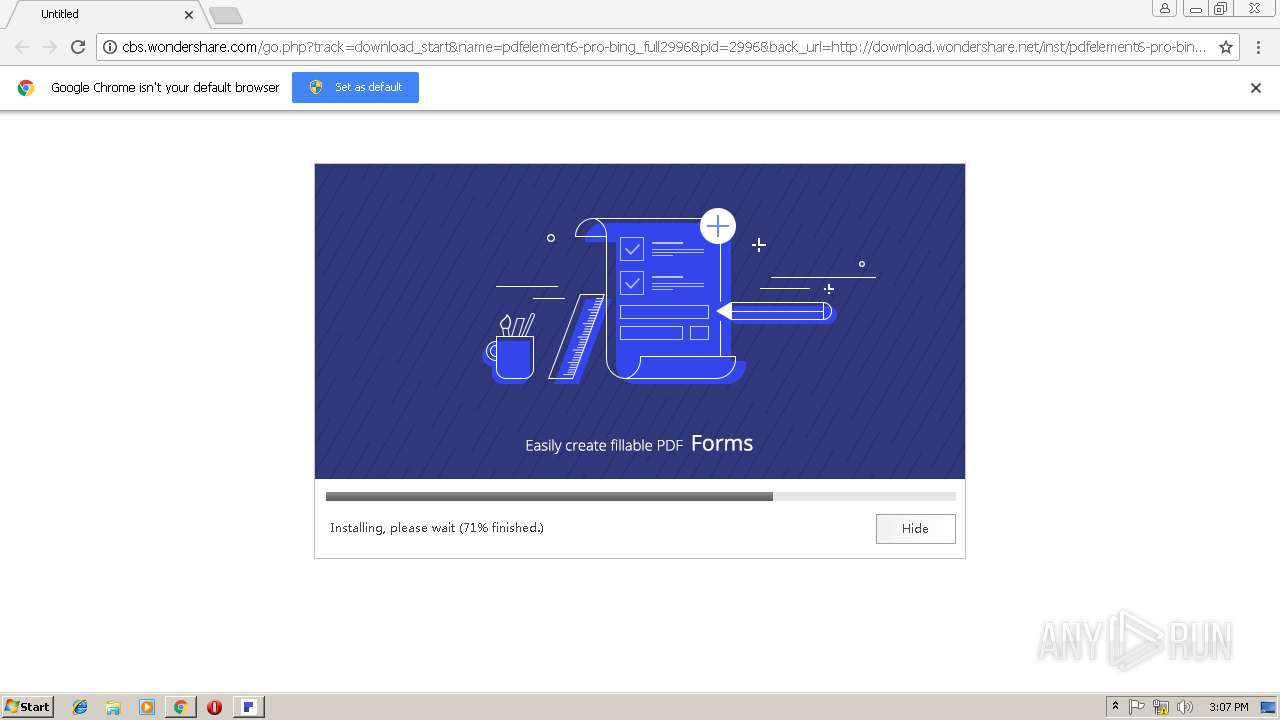Click the Hide button in installer
Image resolution: width=1280 pixels, height=720 pixels.
915,528
